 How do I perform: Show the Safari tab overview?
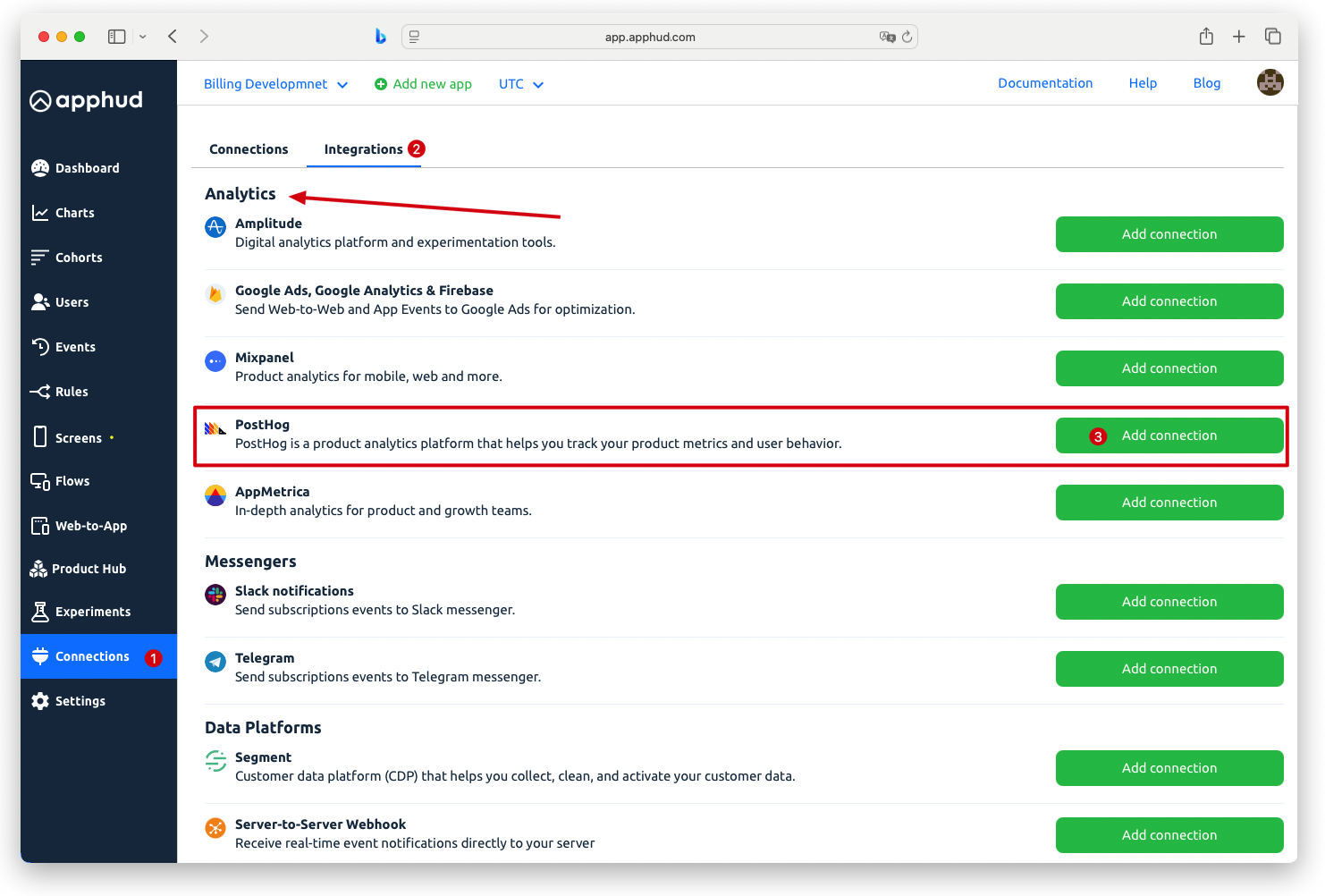pyautogui.click(x=1272, y=37)
